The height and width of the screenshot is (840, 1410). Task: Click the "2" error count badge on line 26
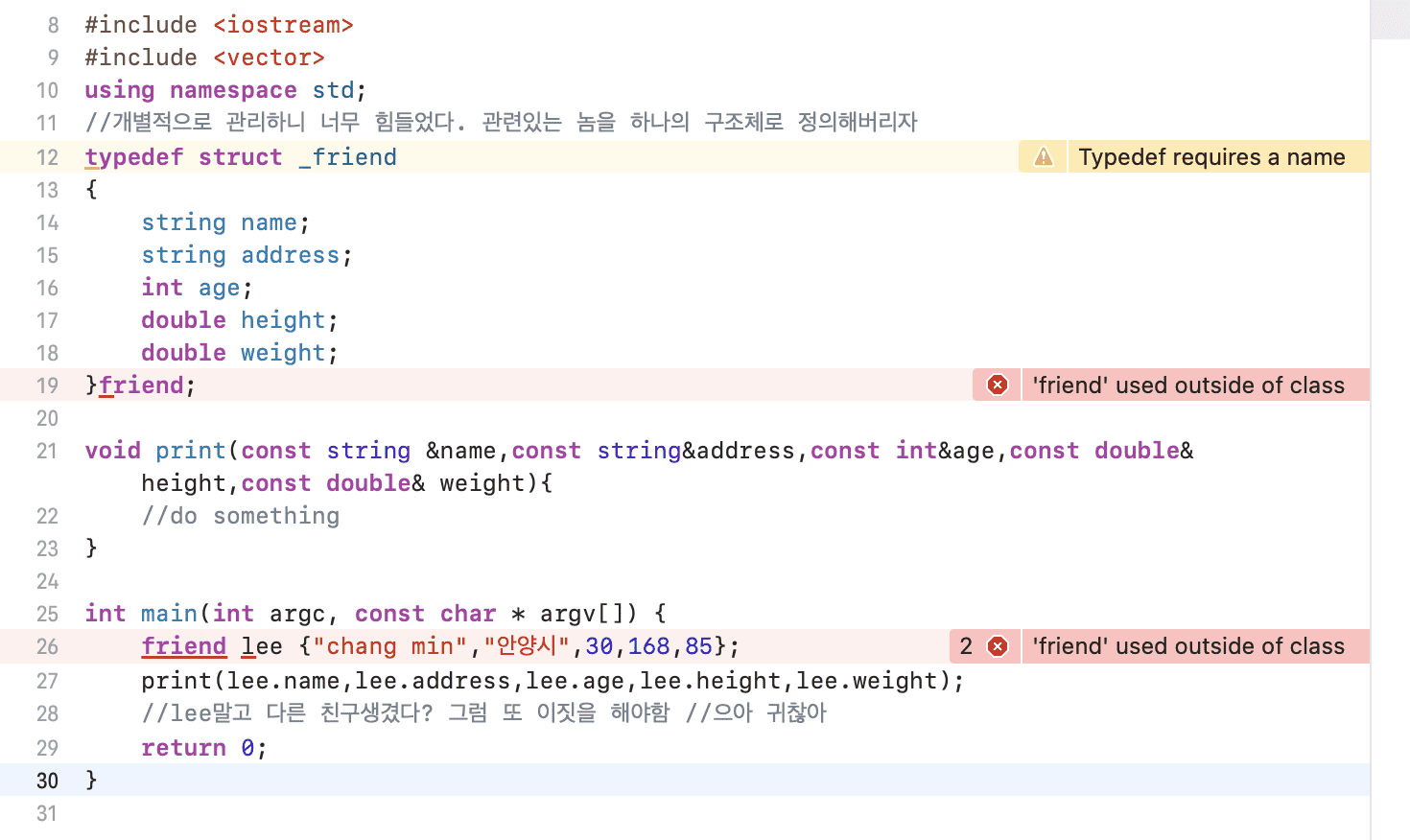tap(966, 646)
